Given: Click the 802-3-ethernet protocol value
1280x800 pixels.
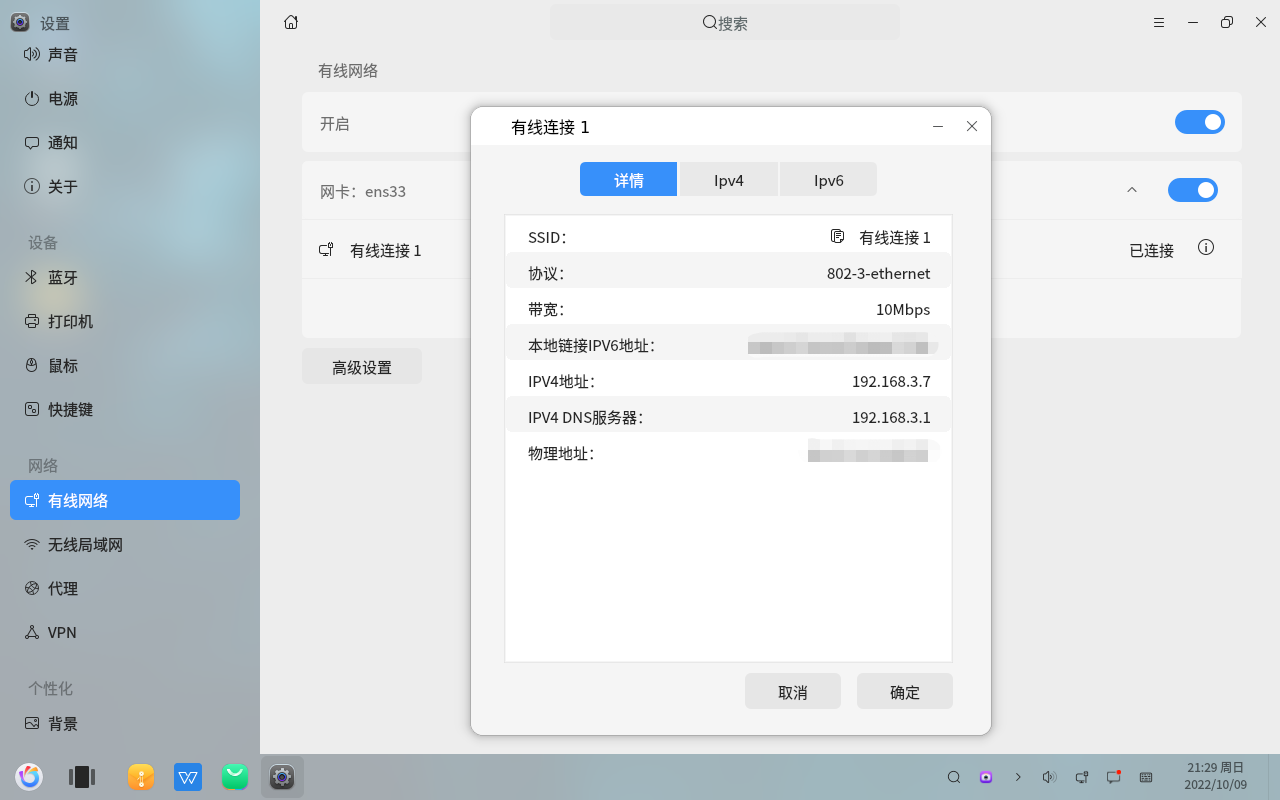Looking at the screenshot, I should pos(878,273).
